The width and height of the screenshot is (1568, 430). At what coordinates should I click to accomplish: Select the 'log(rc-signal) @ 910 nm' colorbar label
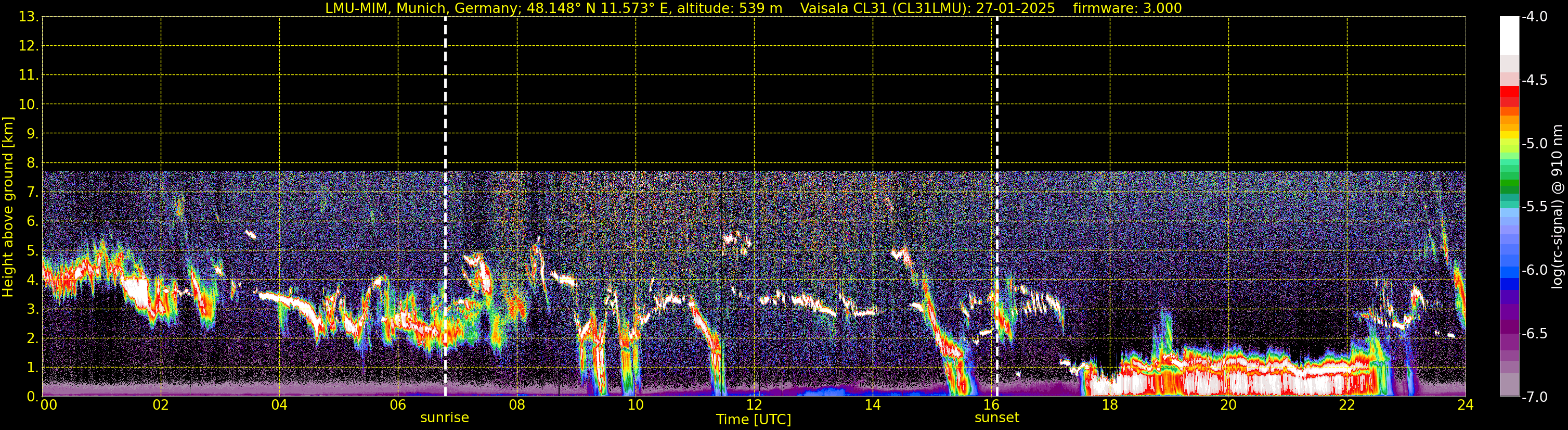1558,207
